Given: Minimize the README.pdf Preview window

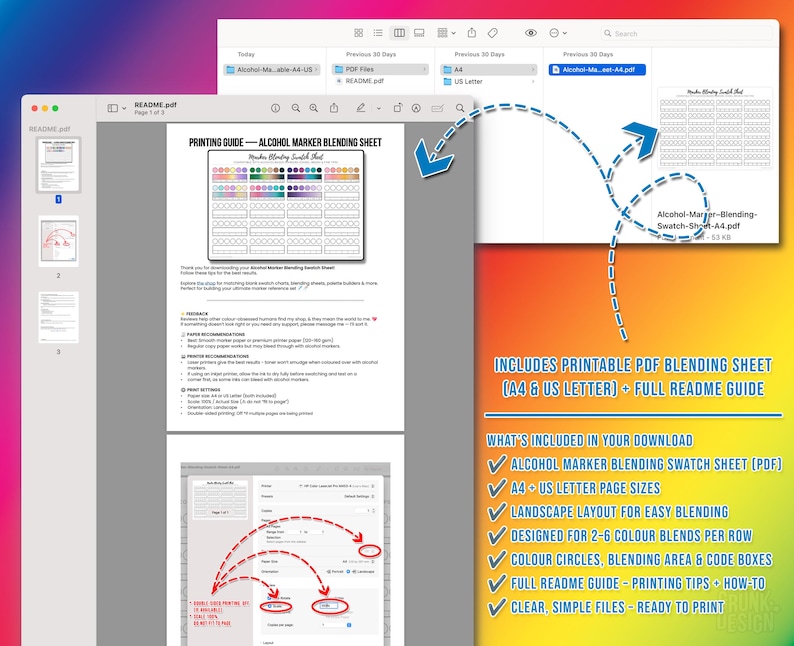Looking at the screenshot, I should [45, 108].
